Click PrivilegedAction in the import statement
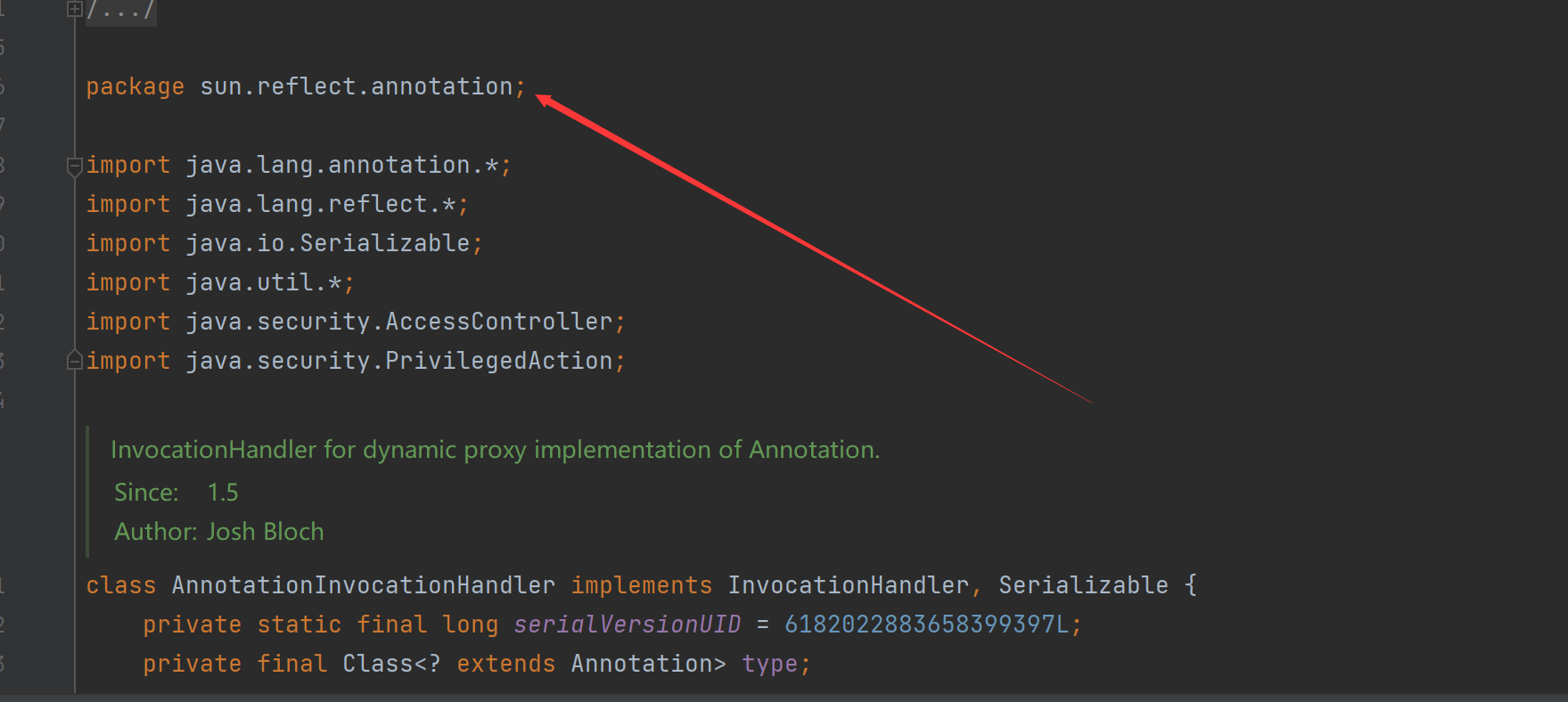 pos(499,361)
